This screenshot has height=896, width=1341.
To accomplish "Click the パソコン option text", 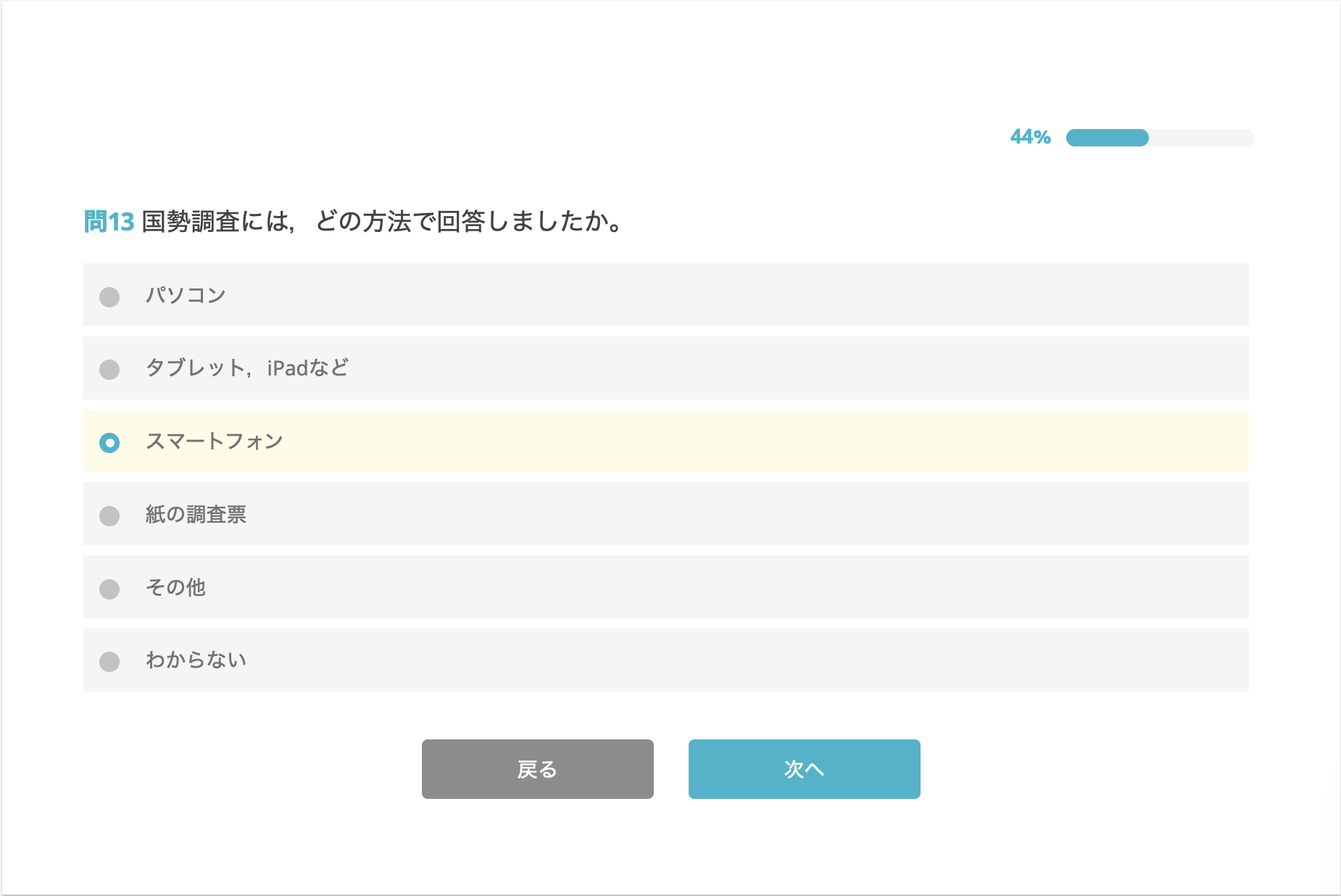I will 186,295.
